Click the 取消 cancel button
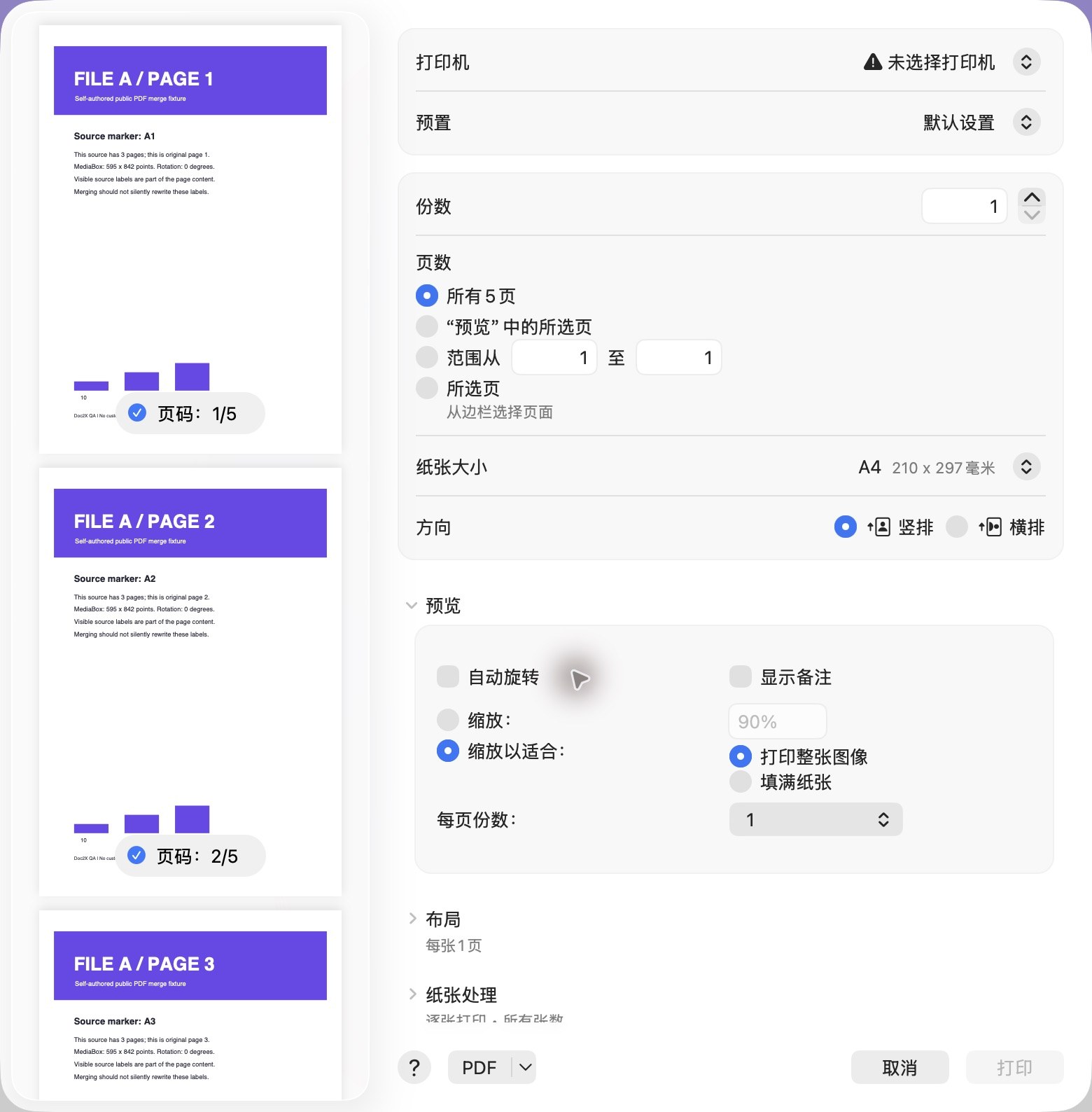1092x1112 pixels. point(899,1067)
